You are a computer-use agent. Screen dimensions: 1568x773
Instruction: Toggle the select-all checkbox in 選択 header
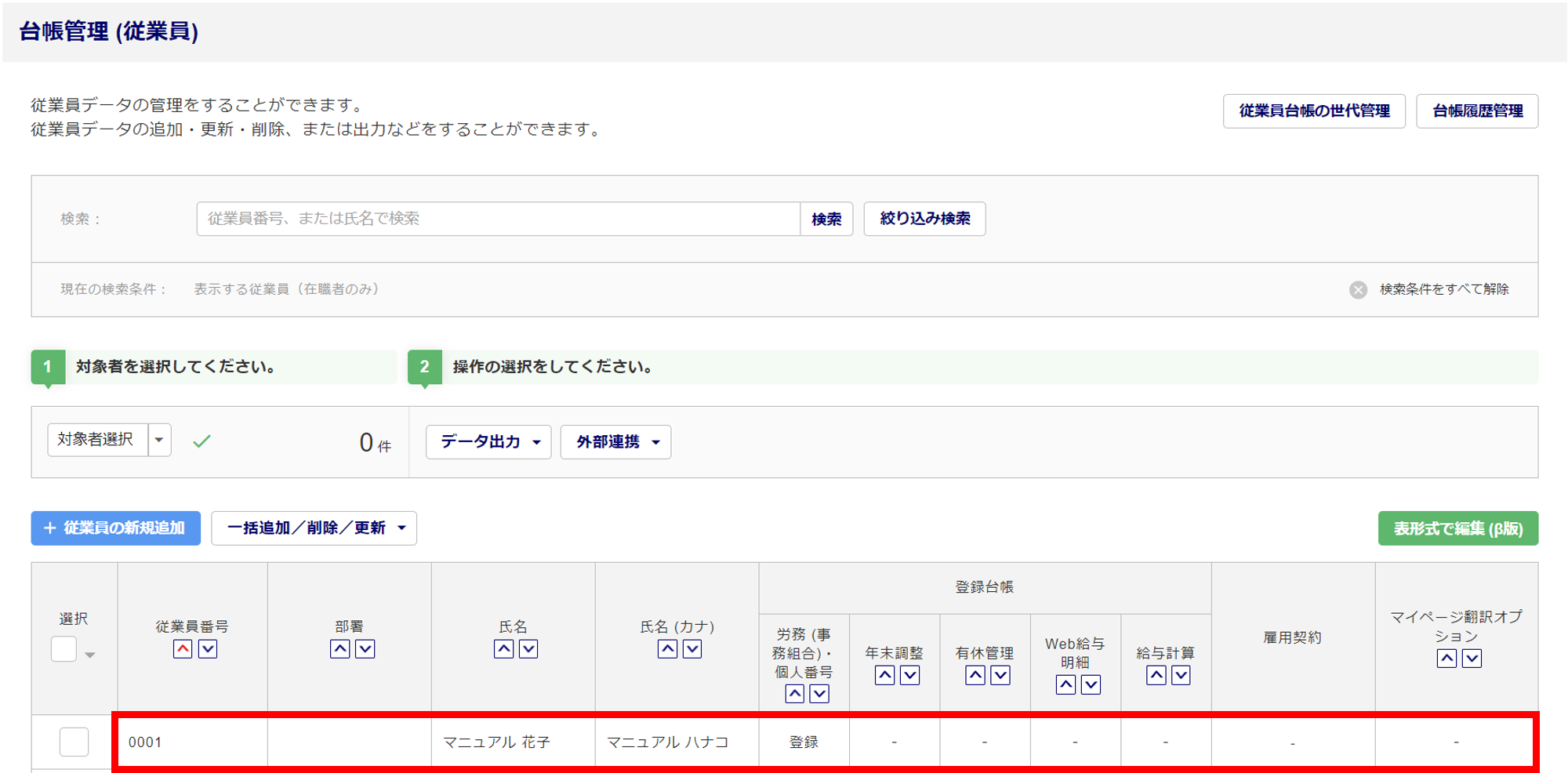point(64,649)
